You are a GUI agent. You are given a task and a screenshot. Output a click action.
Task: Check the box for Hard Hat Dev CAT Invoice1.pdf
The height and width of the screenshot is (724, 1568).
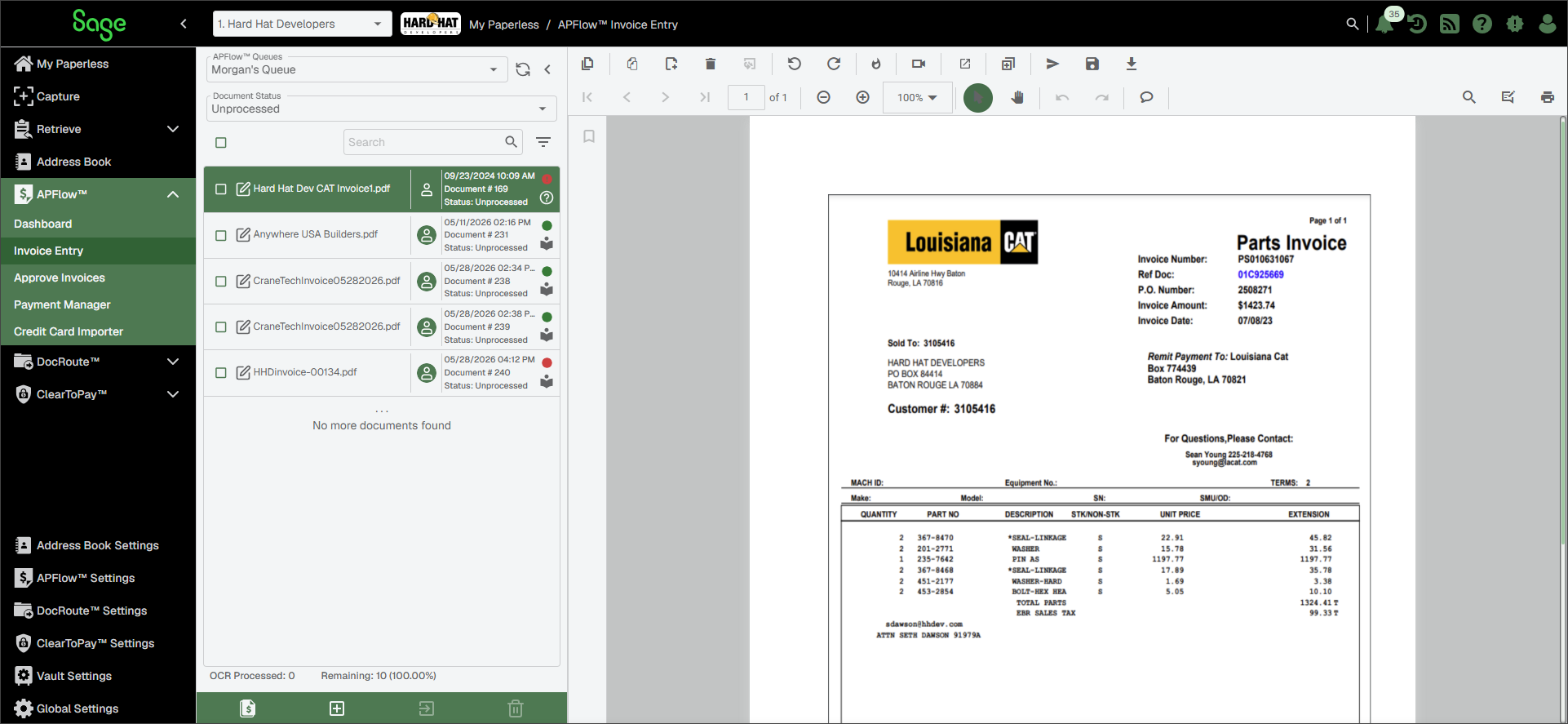click(221, 189)
